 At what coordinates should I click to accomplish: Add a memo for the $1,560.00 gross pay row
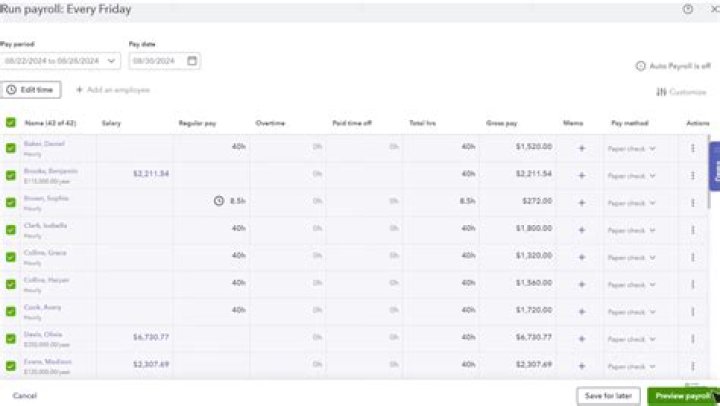[581, 284]
